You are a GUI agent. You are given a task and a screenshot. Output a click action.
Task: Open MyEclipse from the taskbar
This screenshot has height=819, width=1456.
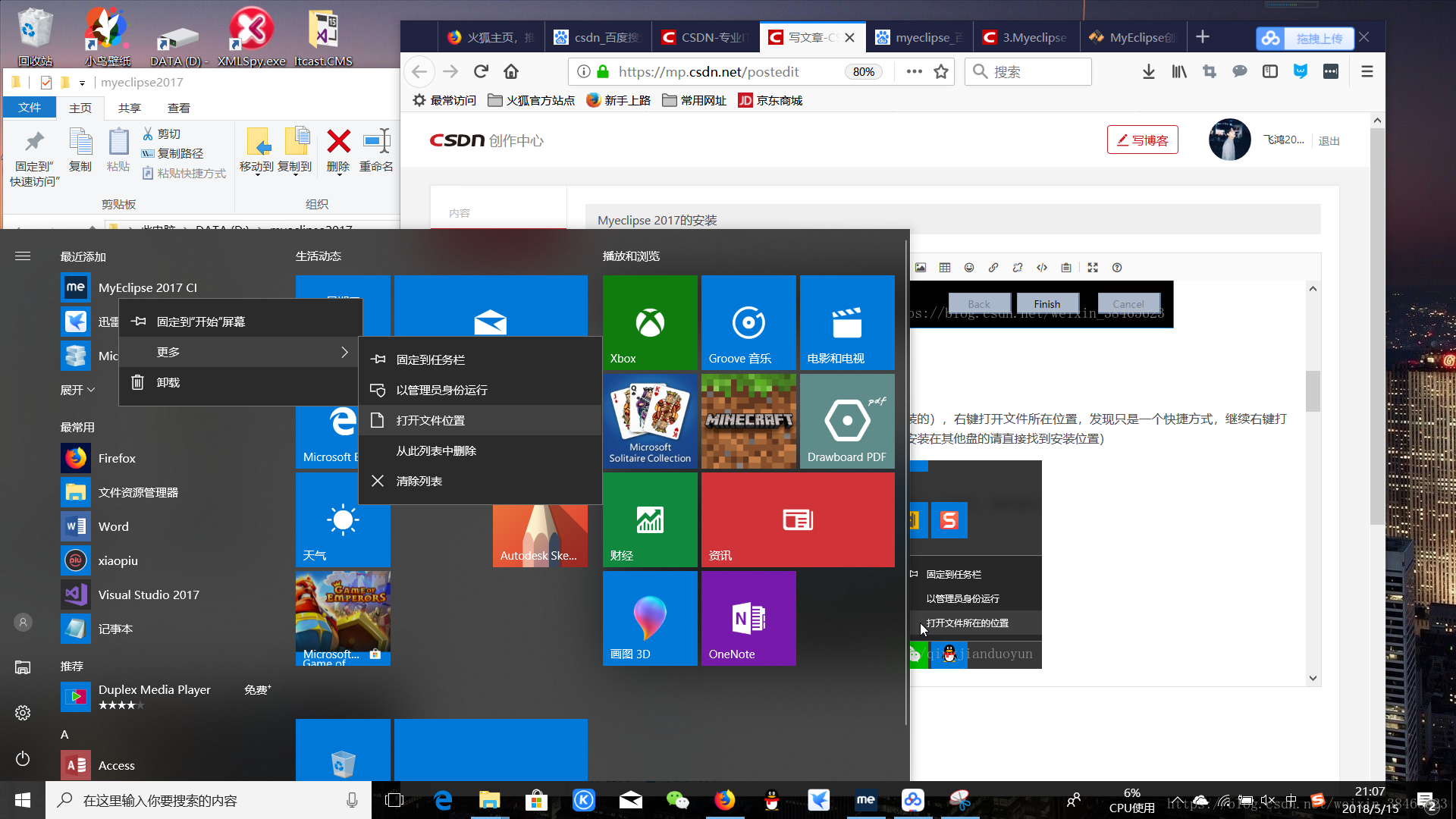click(865, 800)
